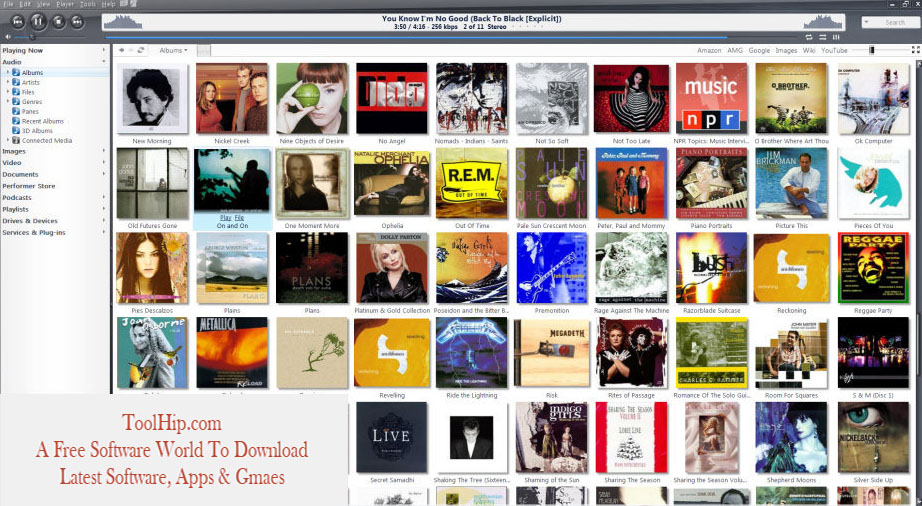Image resolution: width=922 pixels, height=506 pixels.
Task: Expand the Connected Media tree node
Action: click(x=8, y=140)
